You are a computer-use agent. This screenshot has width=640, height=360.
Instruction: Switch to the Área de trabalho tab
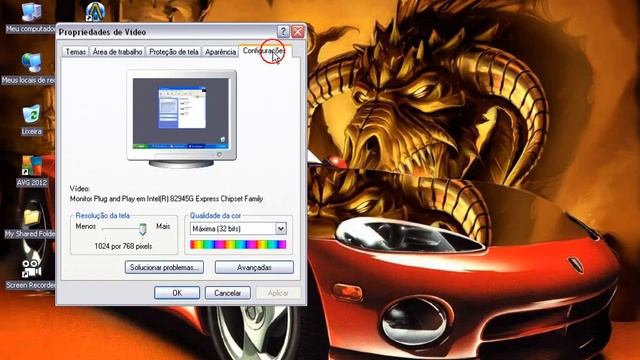coord(118,52)
